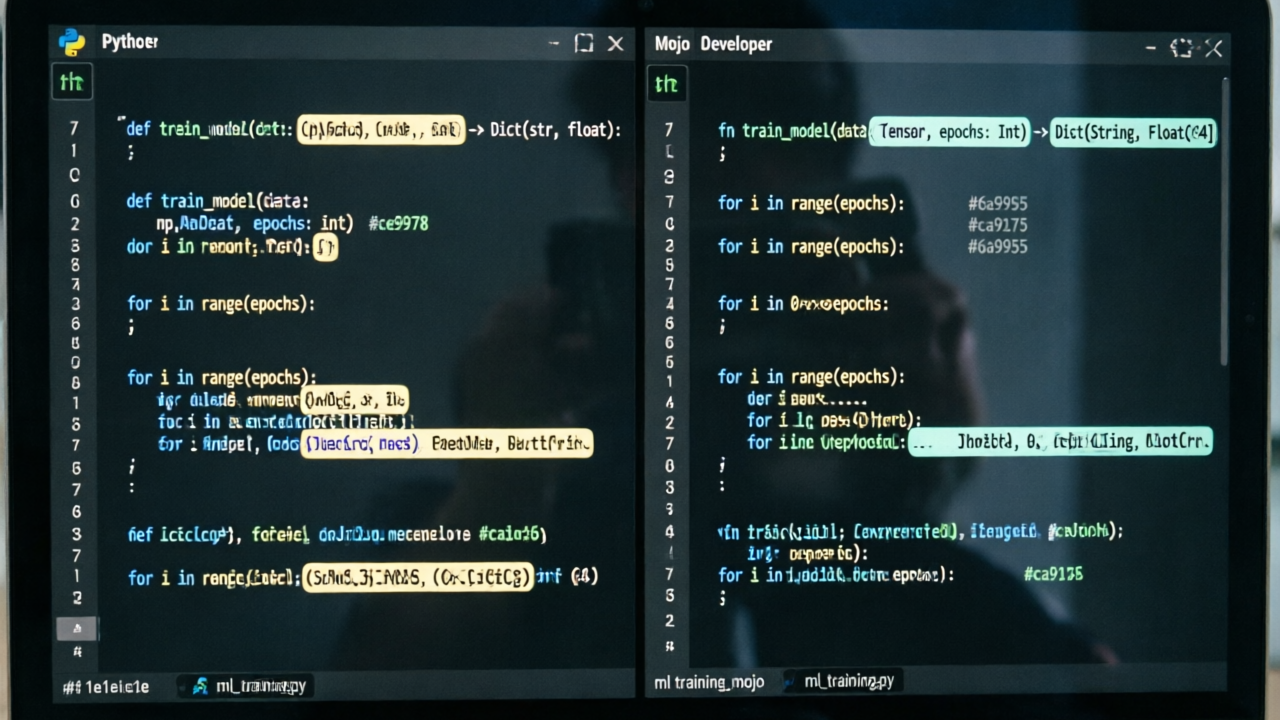Maximize the Mojo Developer window

[1183, 47]
